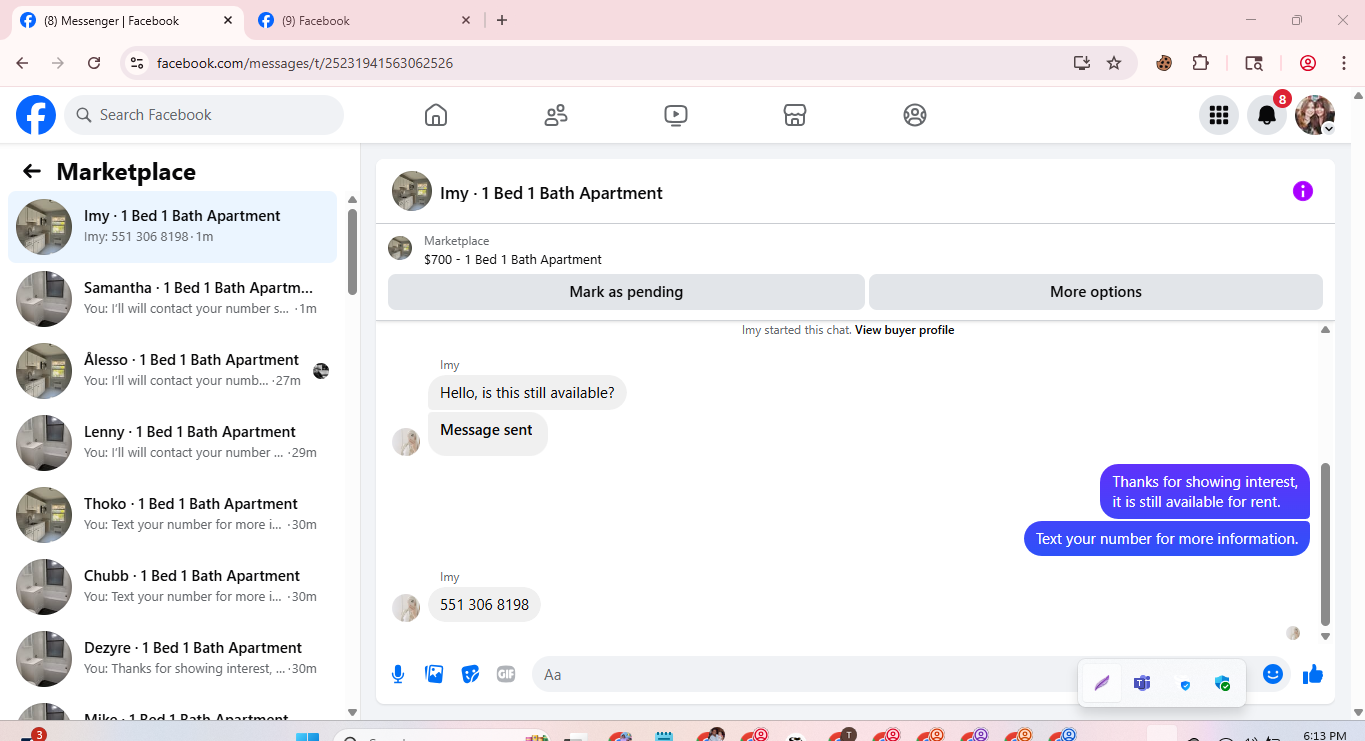Screen dimensions: 1365x741
Task: Click 'Text your number for more information.' bubble
Action: click(1167, 538)
